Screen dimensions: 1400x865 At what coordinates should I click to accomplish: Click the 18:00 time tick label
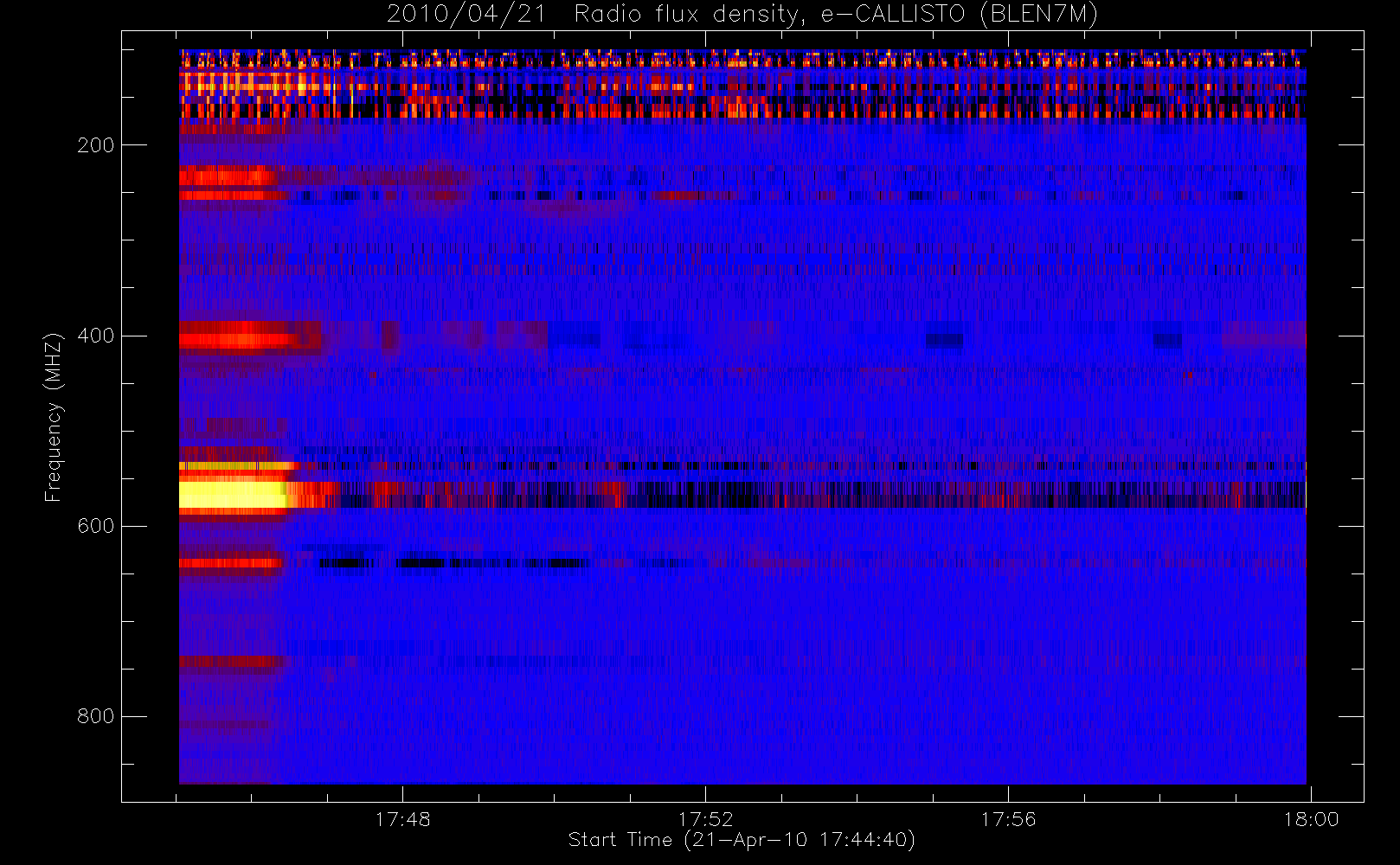pos(1311,819)
